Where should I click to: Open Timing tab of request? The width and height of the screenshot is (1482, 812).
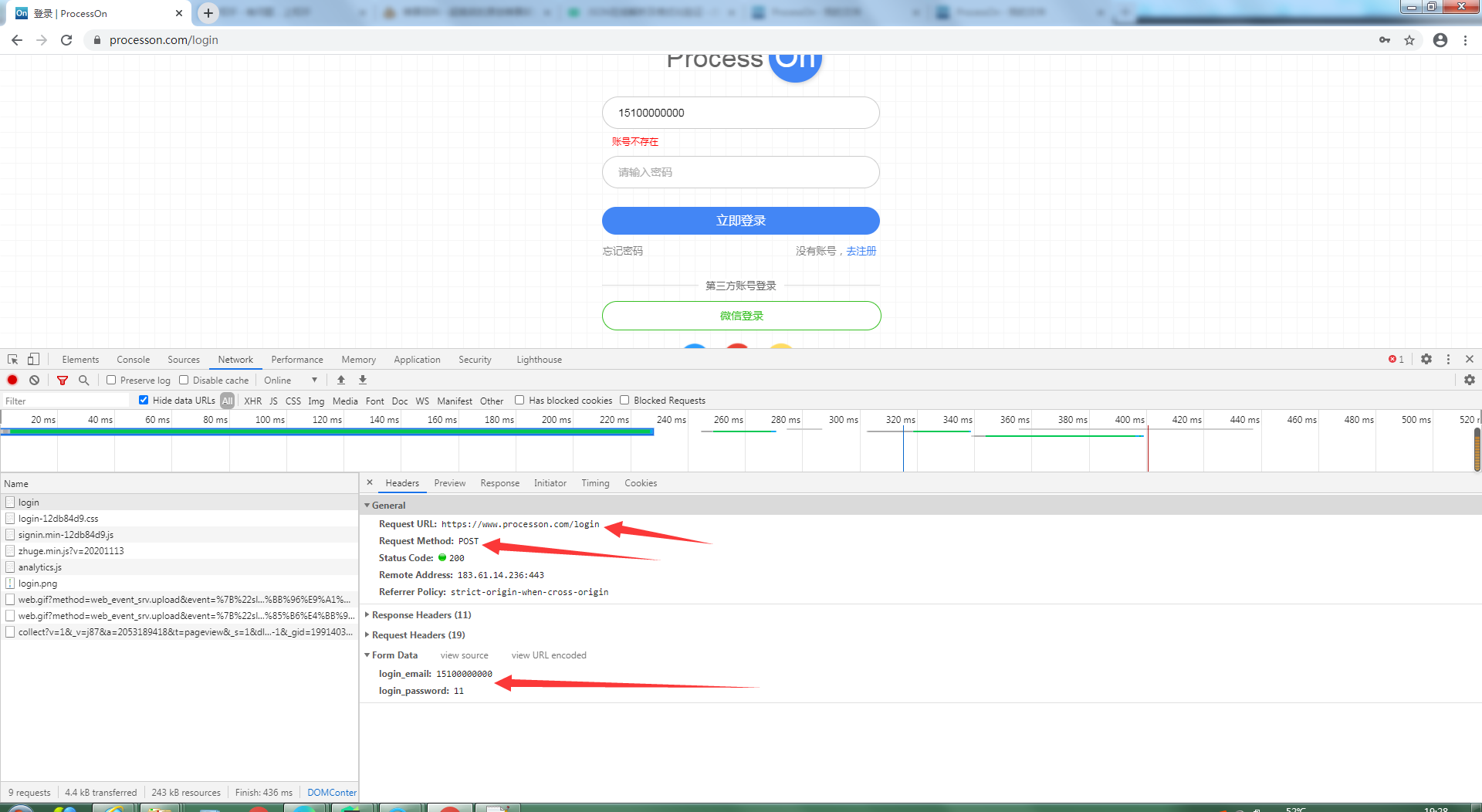[595, 483]
